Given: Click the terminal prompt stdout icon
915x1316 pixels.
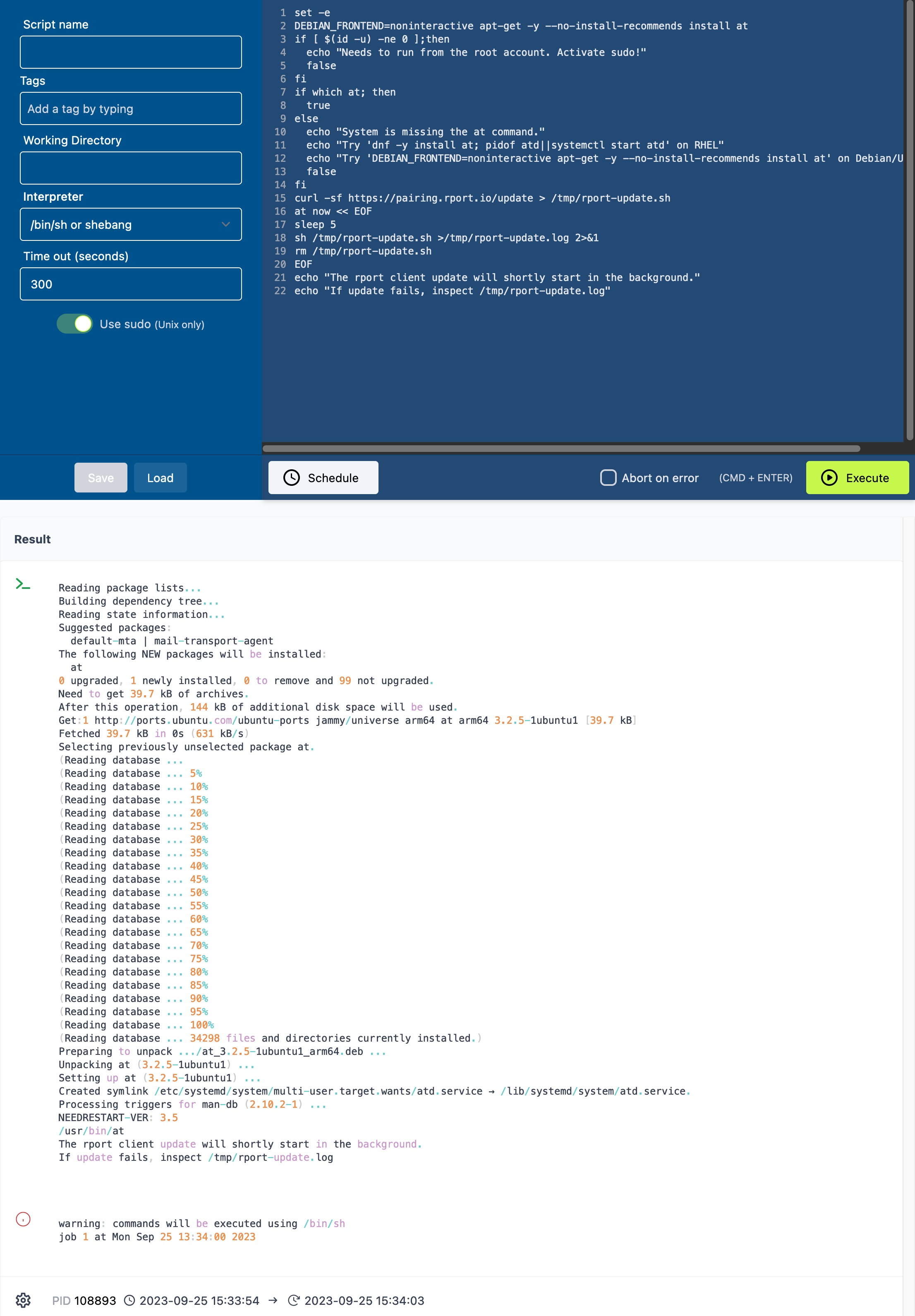Looking at the screenshot, I should [23, 584].
